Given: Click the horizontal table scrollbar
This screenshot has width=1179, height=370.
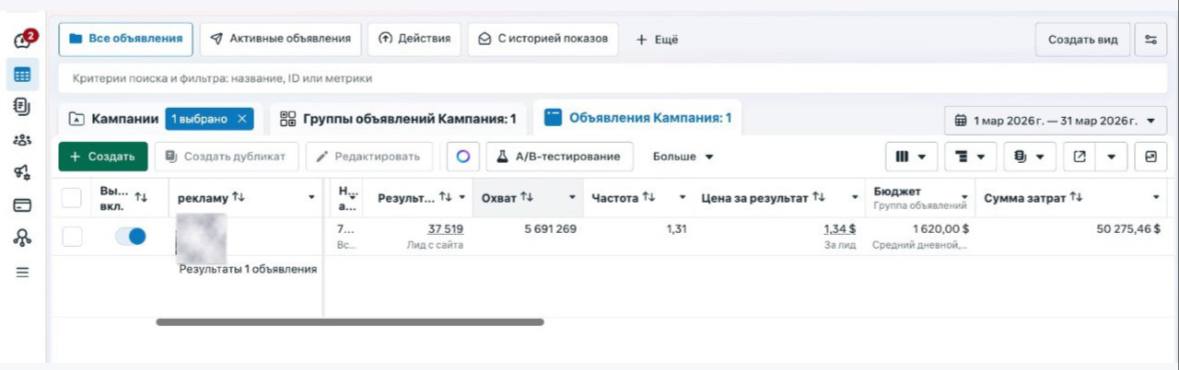Looking at the screenshot, I should point(350,322).
